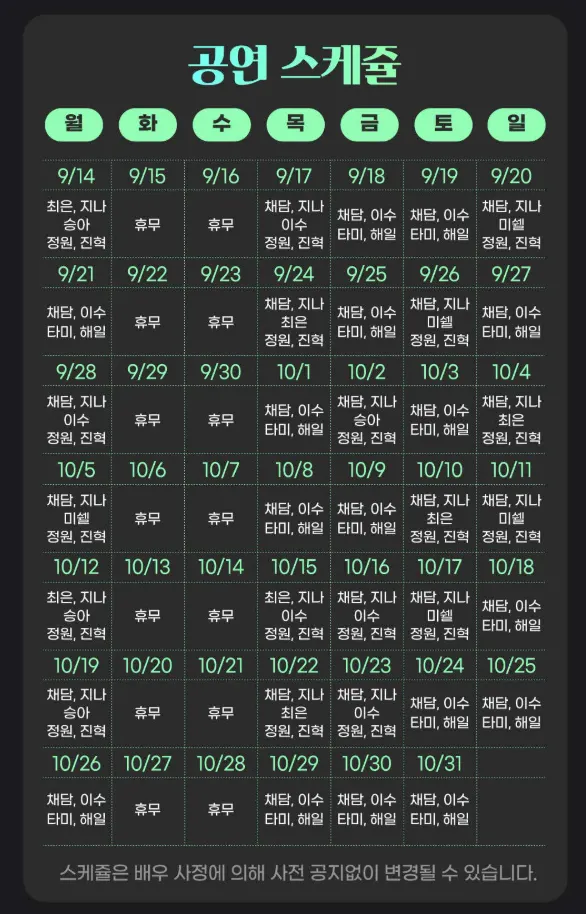586x914 pixels.
Task: Click the 10/5 date label
Action: (76, 469)
